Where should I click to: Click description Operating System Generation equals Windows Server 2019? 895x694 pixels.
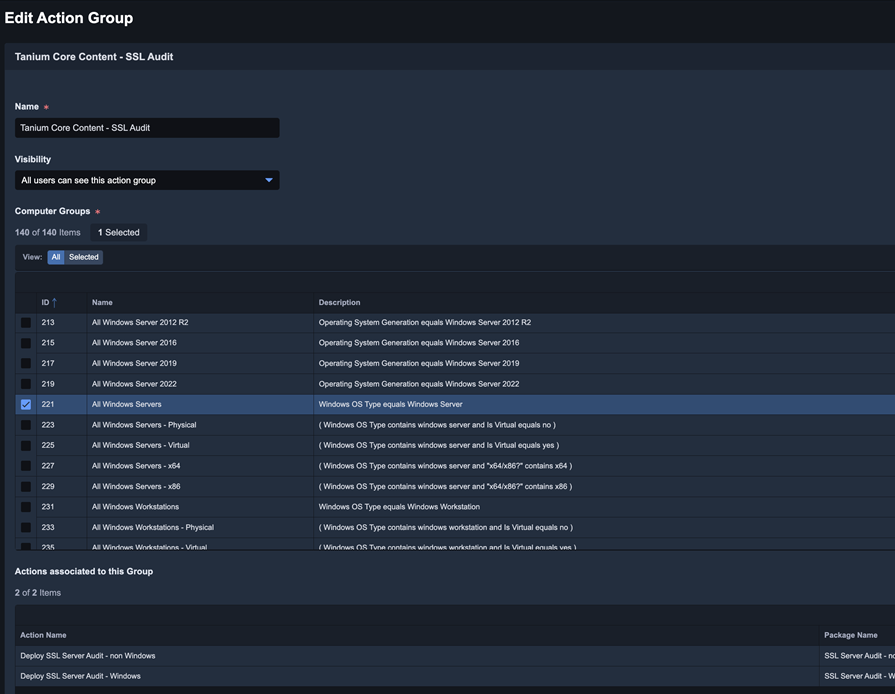click(419, 364)
